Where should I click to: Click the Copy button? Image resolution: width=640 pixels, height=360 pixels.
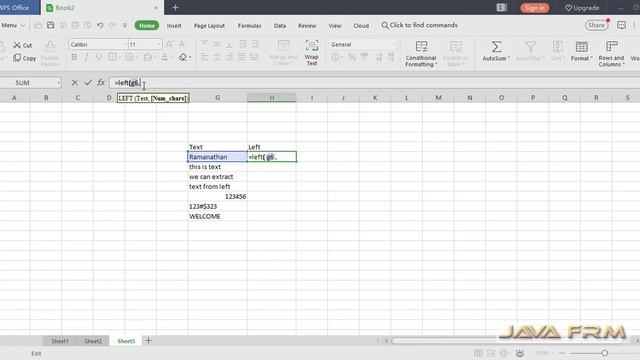pos(24,58)
